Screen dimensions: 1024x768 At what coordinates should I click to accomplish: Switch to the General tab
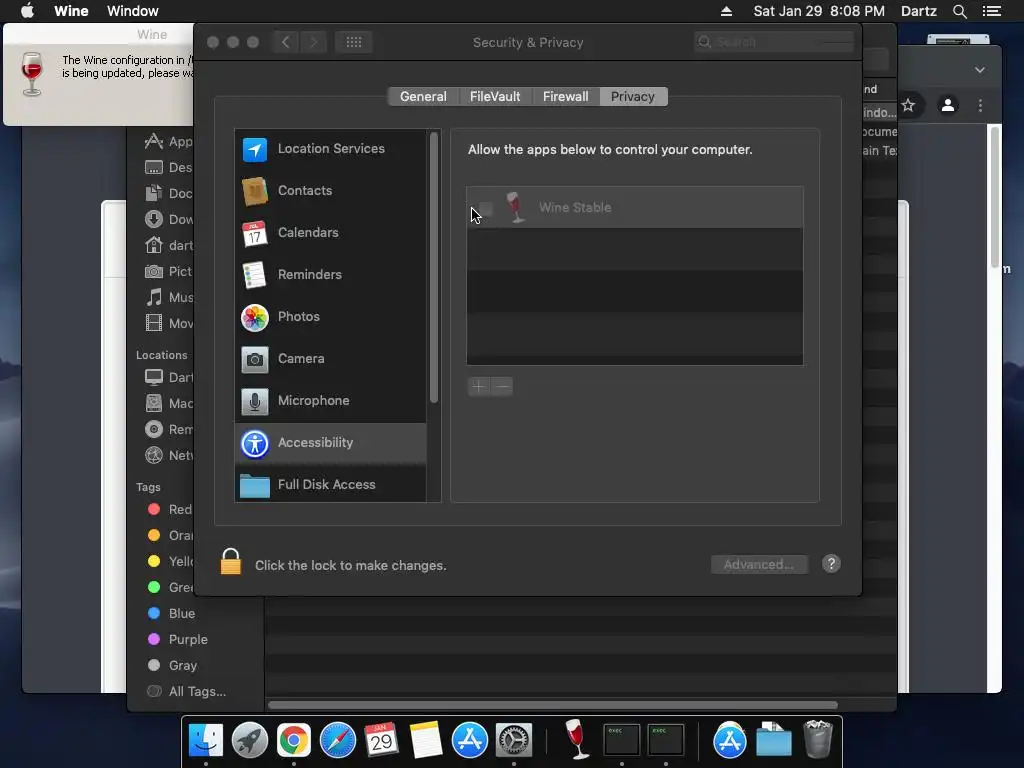tap(423, 97)
